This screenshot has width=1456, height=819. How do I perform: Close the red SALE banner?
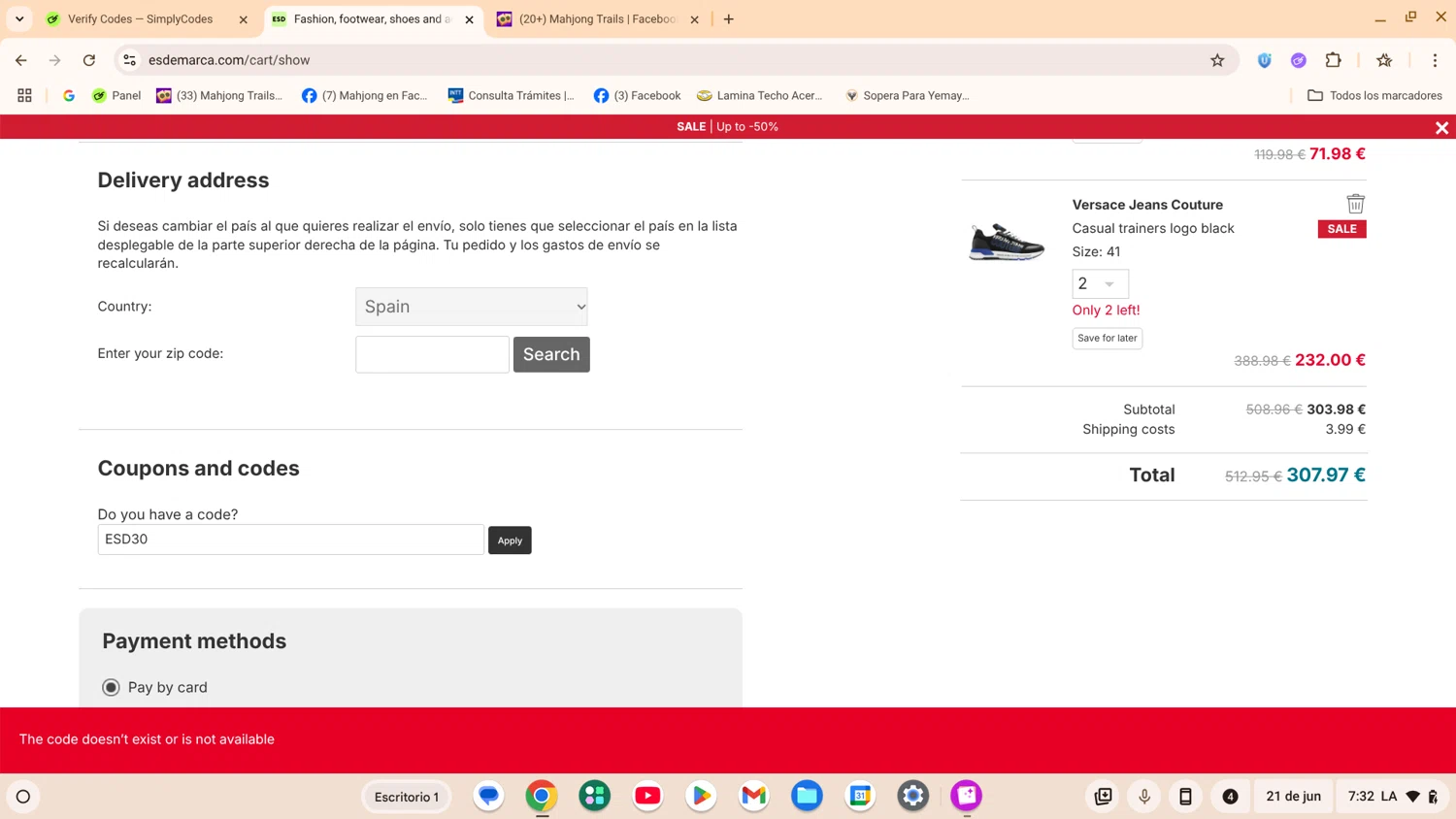pyautogui.click(x=1441, y=127)
